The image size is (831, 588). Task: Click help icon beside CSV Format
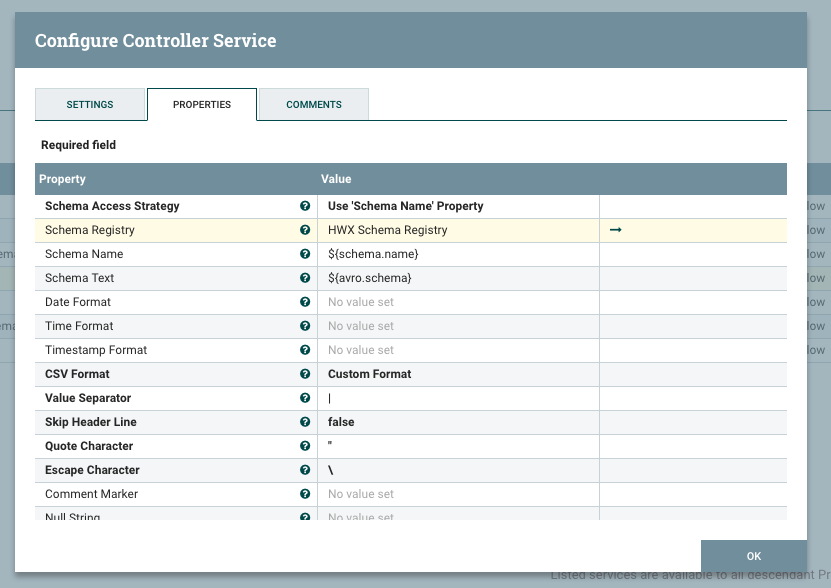305,374
